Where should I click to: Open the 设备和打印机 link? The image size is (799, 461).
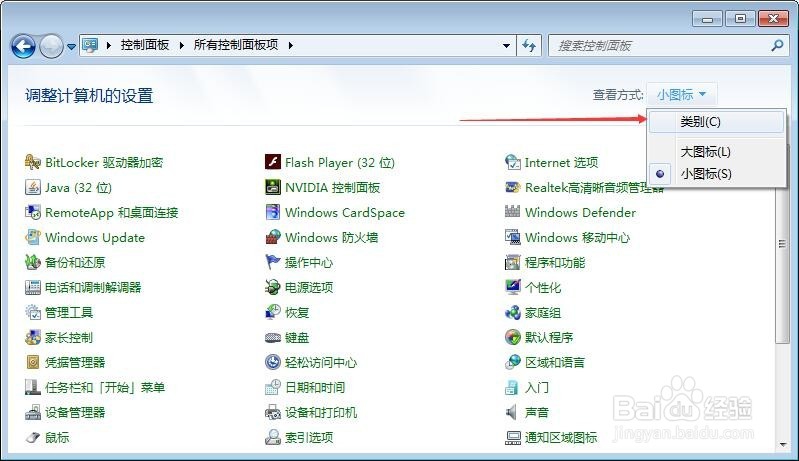pos(321,412)
